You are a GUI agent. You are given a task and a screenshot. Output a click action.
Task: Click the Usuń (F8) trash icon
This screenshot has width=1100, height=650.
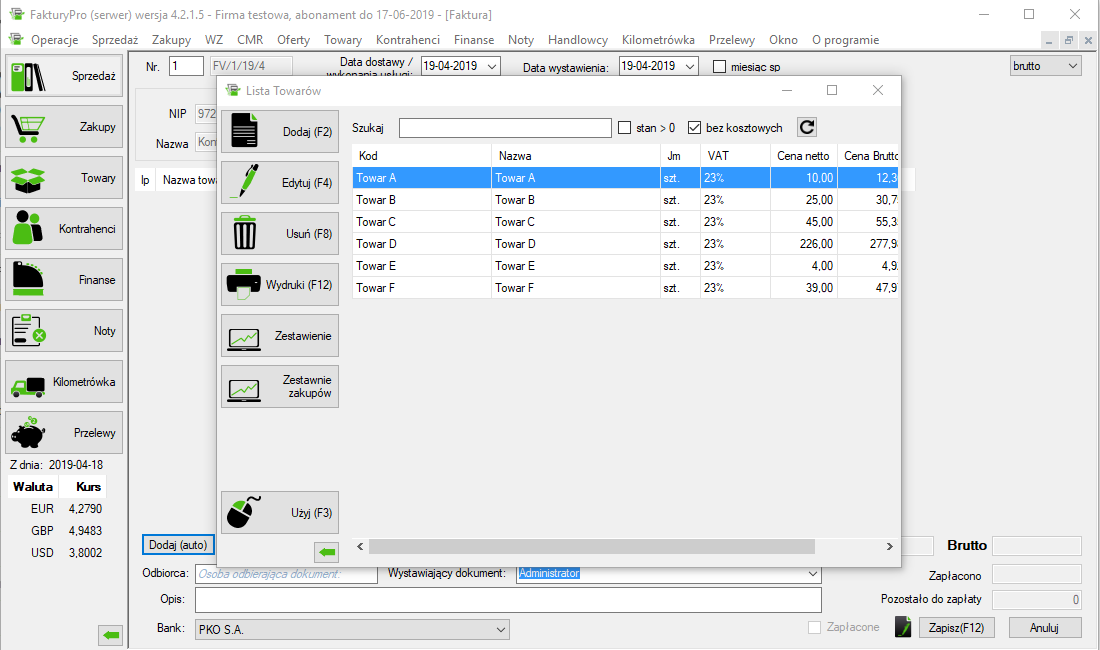pyautogui.click(x=245, y=234)
